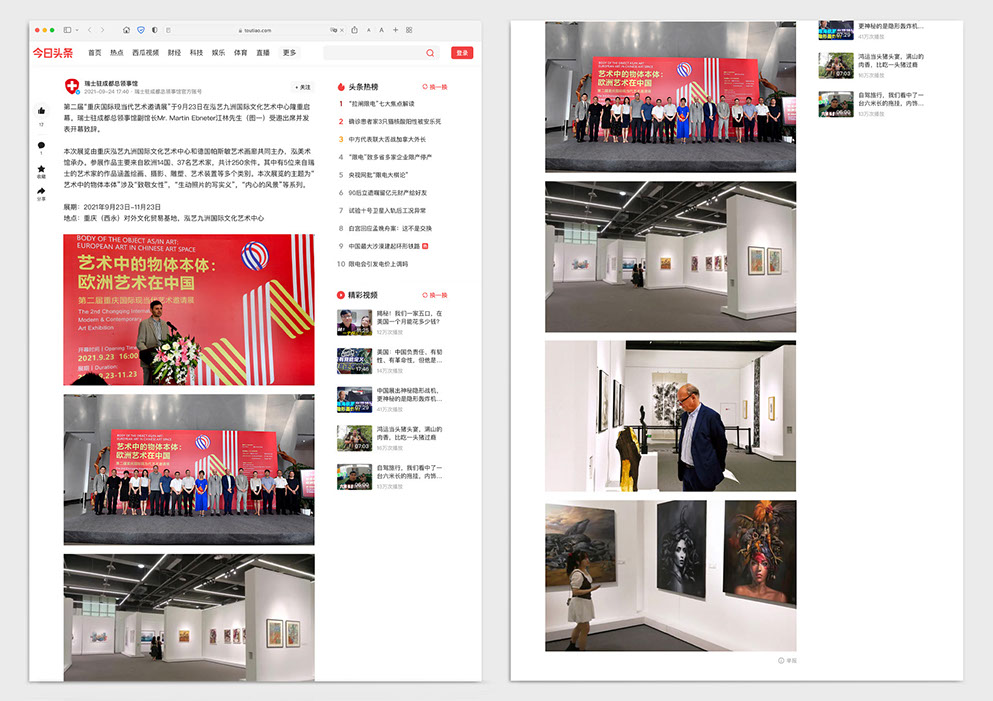Screen dimensions: 993x701
Task: Click the blue shield extension icon
Action: [141, 30]
